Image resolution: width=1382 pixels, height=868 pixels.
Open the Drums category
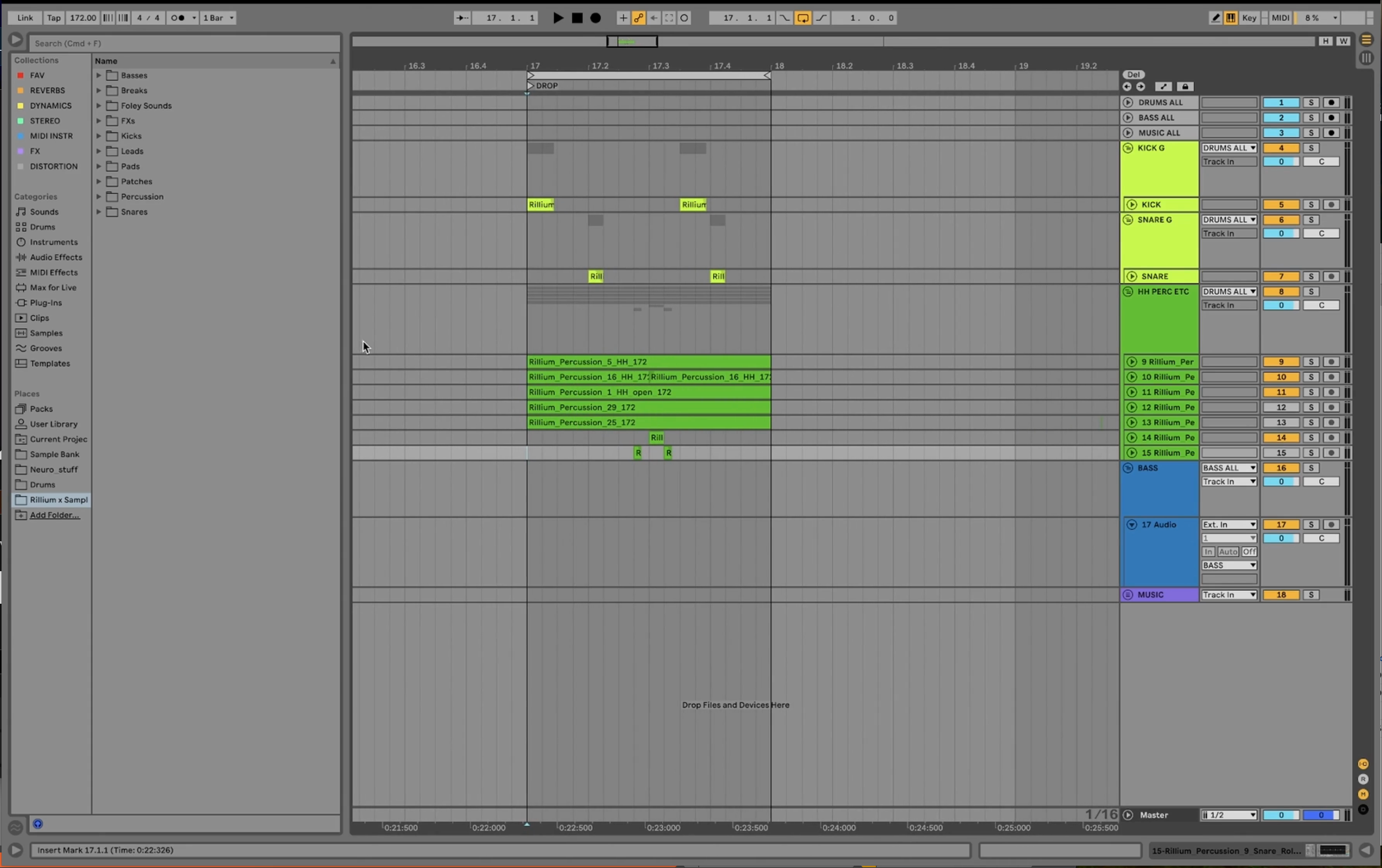coord(43,227)
